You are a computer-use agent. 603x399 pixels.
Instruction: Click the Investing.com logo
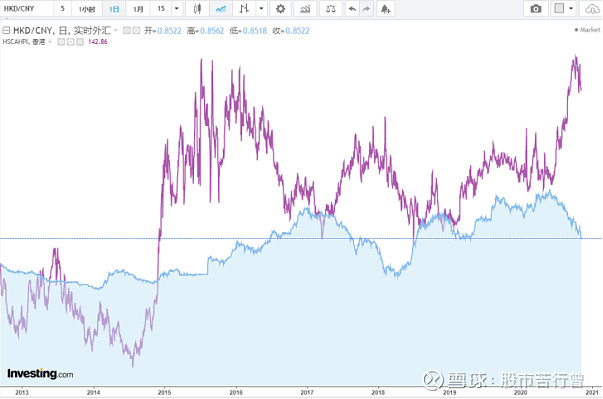[x=40, y=374]
